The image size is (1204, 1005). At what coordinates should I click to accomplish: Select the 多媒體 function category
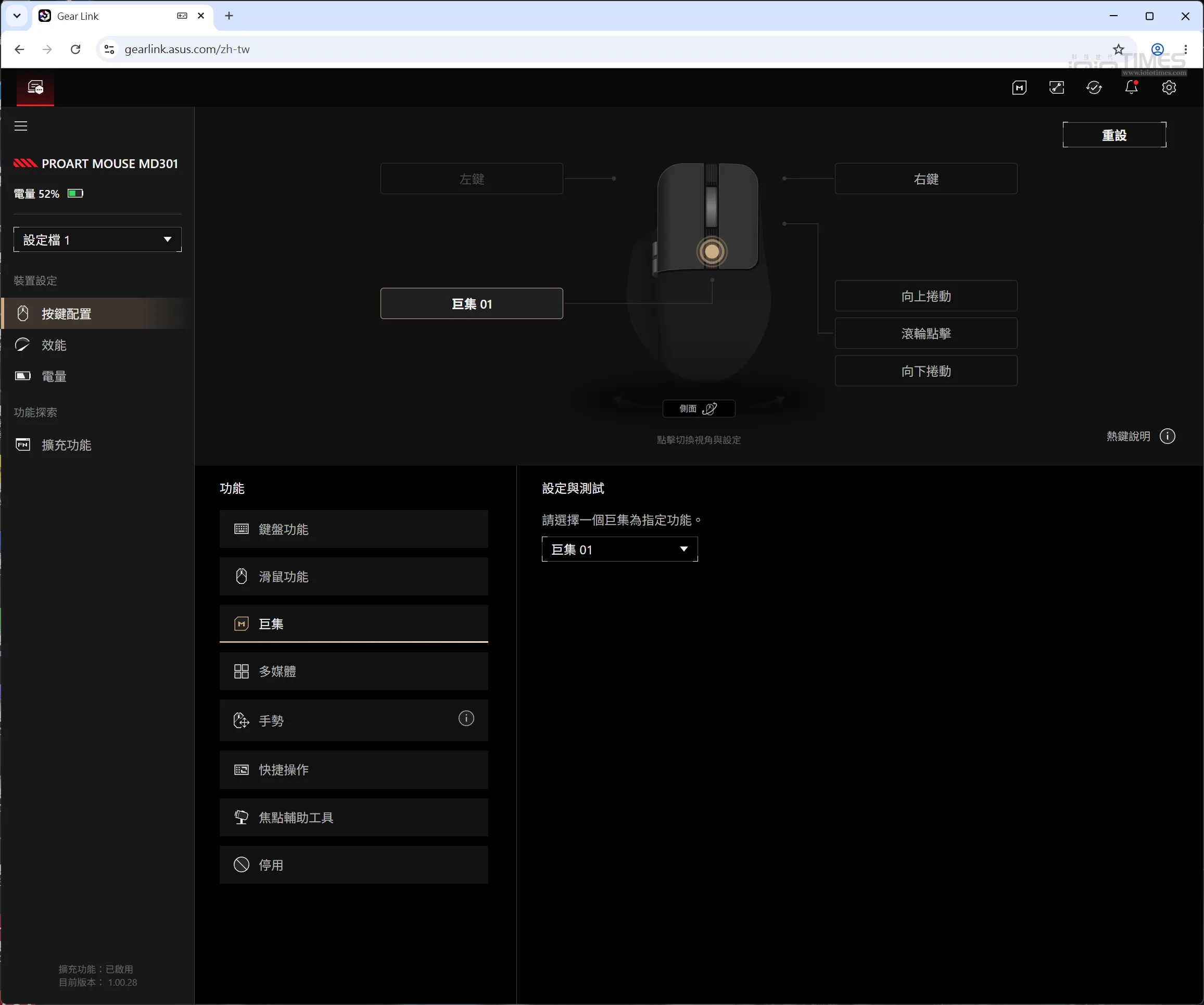click(x=354, y=671)
